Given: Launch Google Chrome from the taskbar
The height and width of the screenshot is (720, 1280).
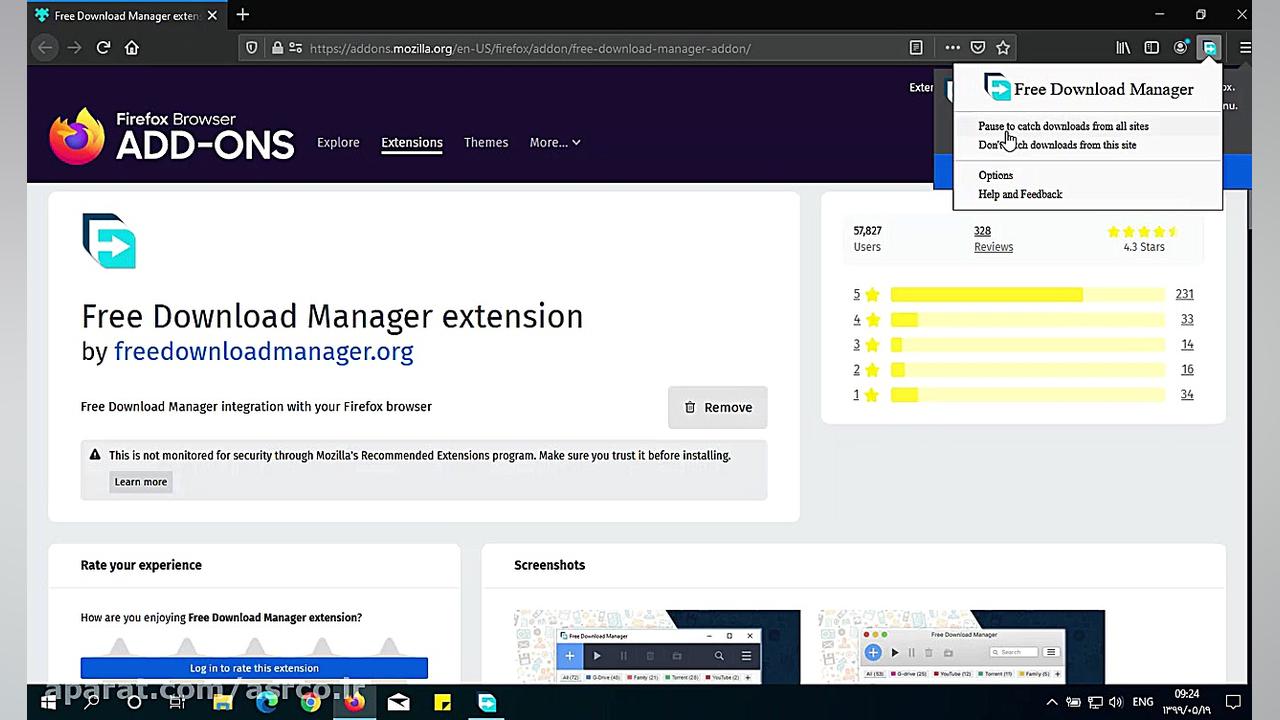Looking at the screenshot, I should point(310,702).
